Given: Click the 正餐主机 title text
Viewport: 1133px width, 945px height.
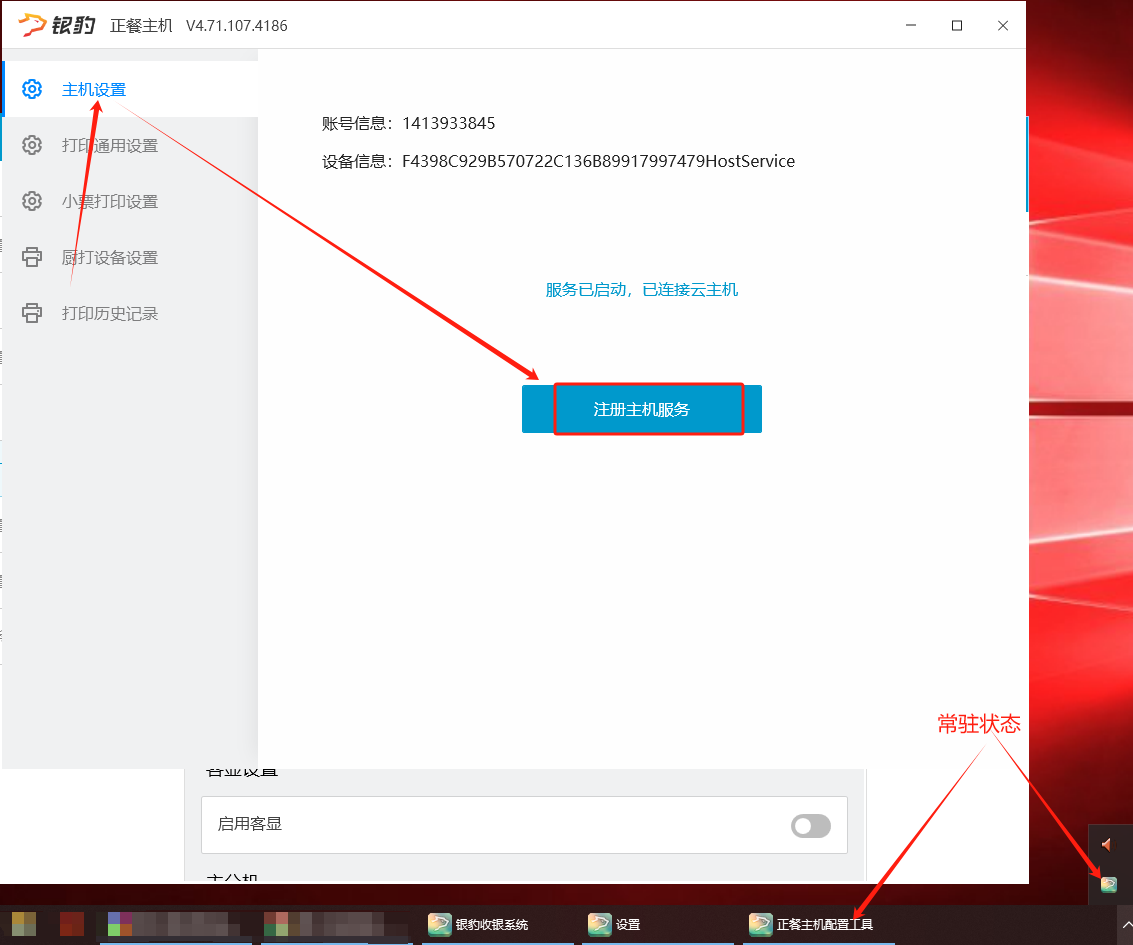Looking at the screenshot, I should tap(142, 26).
